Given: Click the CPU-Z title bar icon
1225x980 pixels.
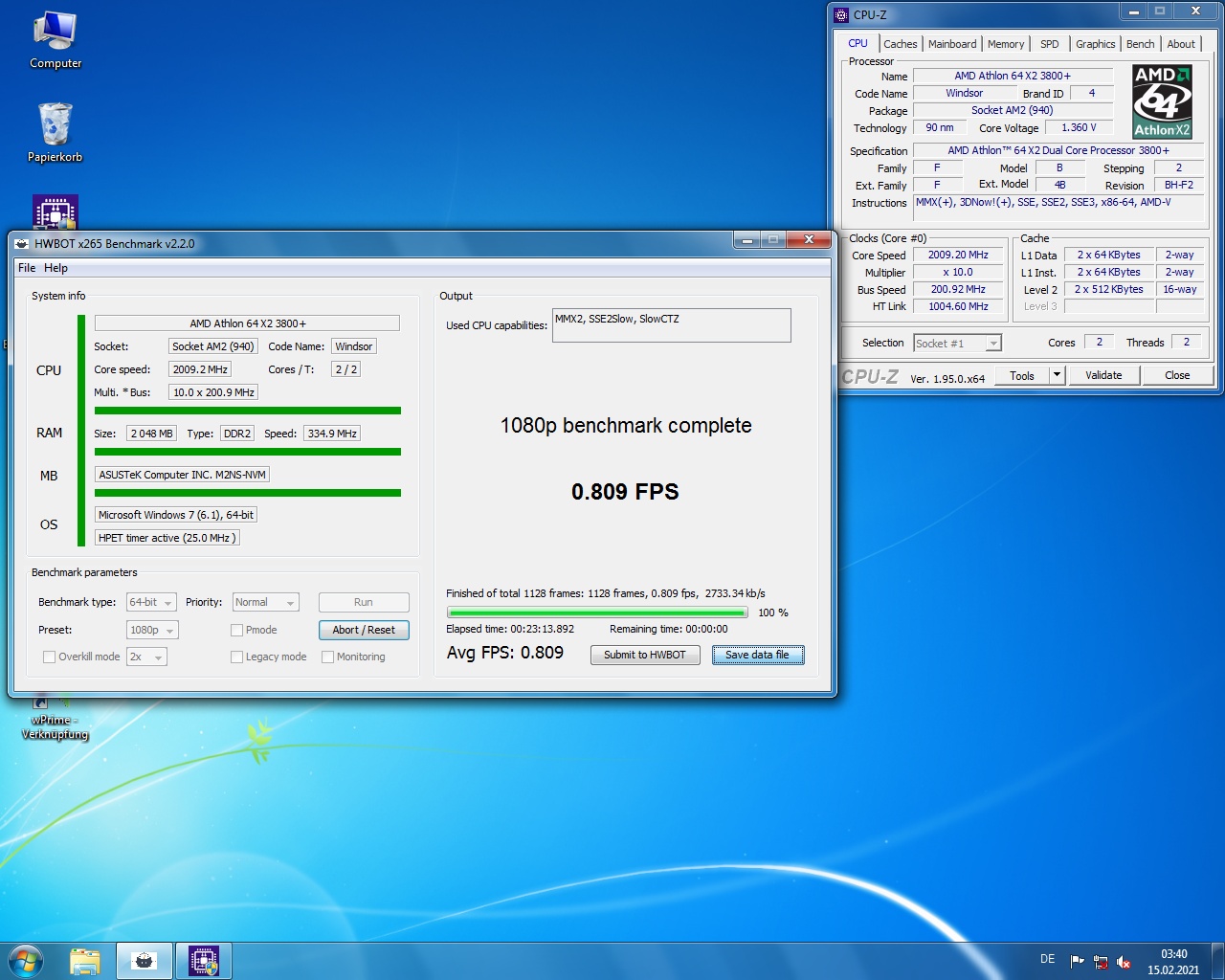Looking at the screenshot, I should pyautogui.click(x=841, y=15).
